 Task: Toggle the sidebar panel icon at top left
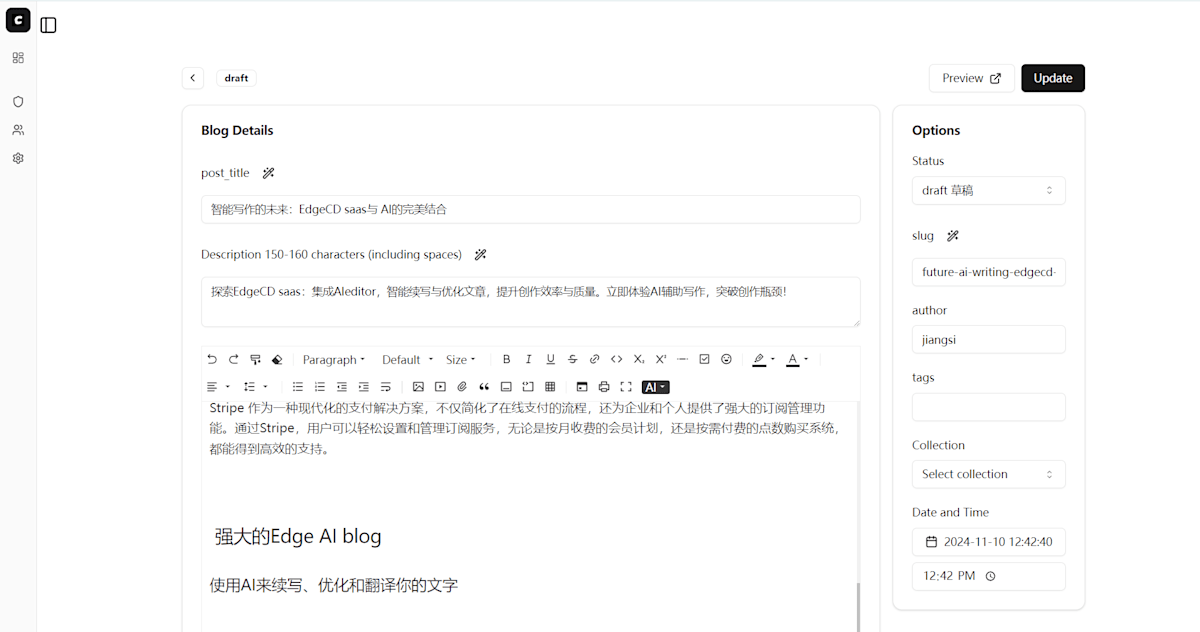pyautogui.click(x=48, y=24)
